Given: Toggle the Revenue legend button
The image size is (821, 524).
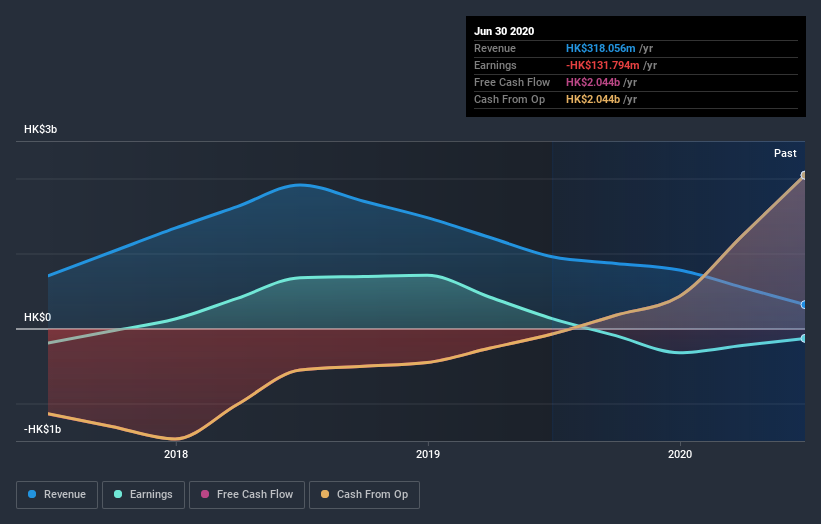Looking at the screenshot, I should point(57,495).
